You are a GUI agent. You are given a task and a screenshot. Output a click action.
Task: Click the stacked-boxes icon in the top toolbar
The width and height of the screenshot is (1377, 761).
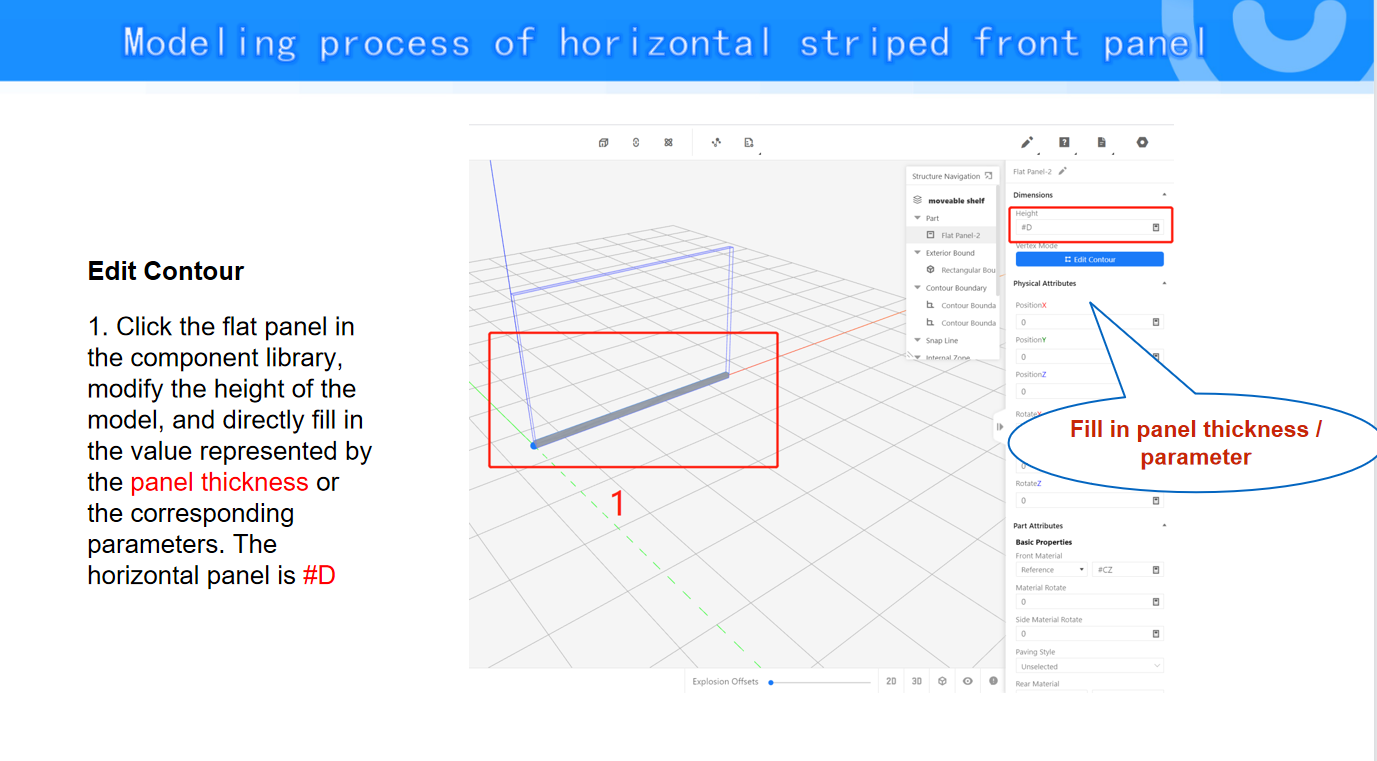point(604,143)
